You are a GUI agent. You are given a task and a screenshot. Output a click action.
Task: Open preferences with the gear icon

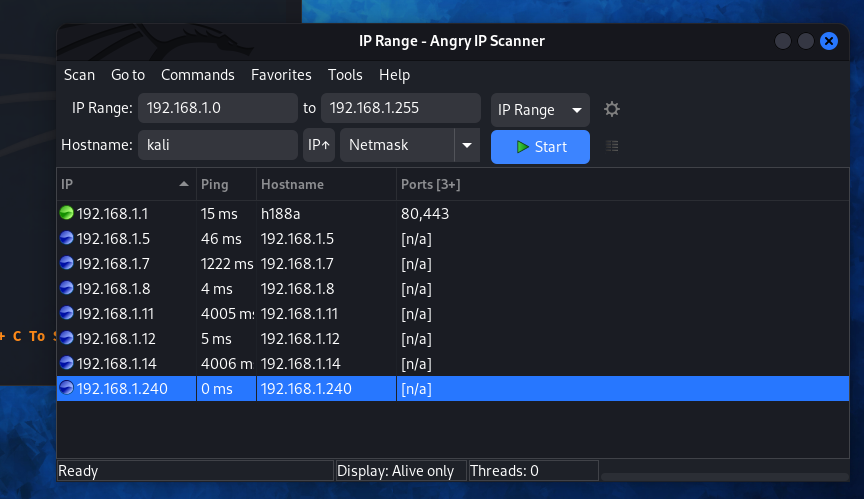point(612,109)
